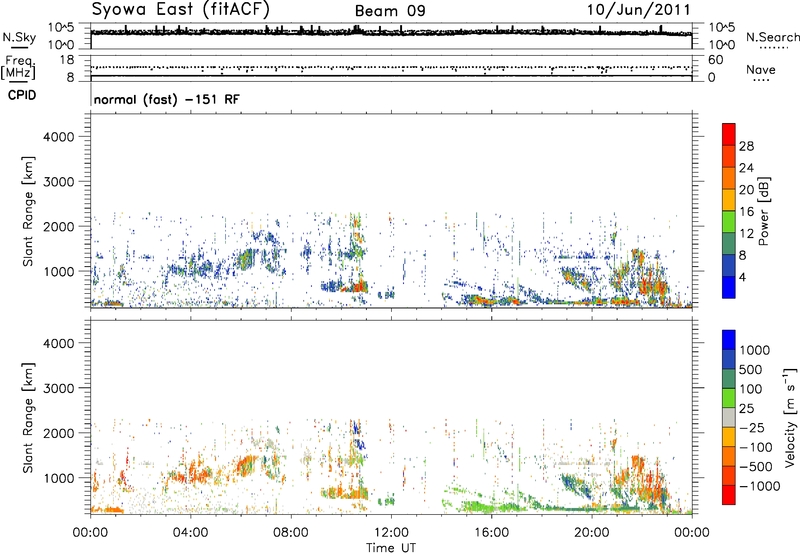Pick the top red segment of Power colorbar
This screenshot has width=800, height=554.
[x=729, y=134]
